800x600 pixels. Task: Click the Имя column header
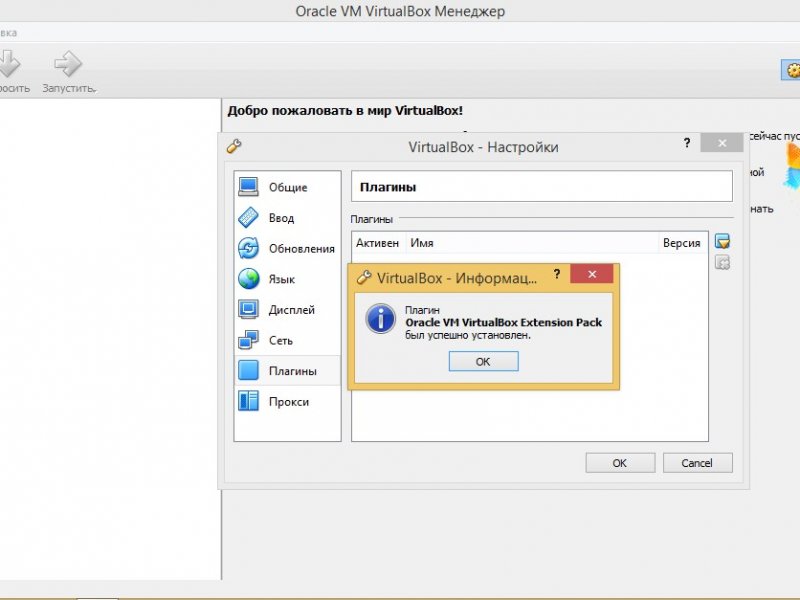coord(532,243)
